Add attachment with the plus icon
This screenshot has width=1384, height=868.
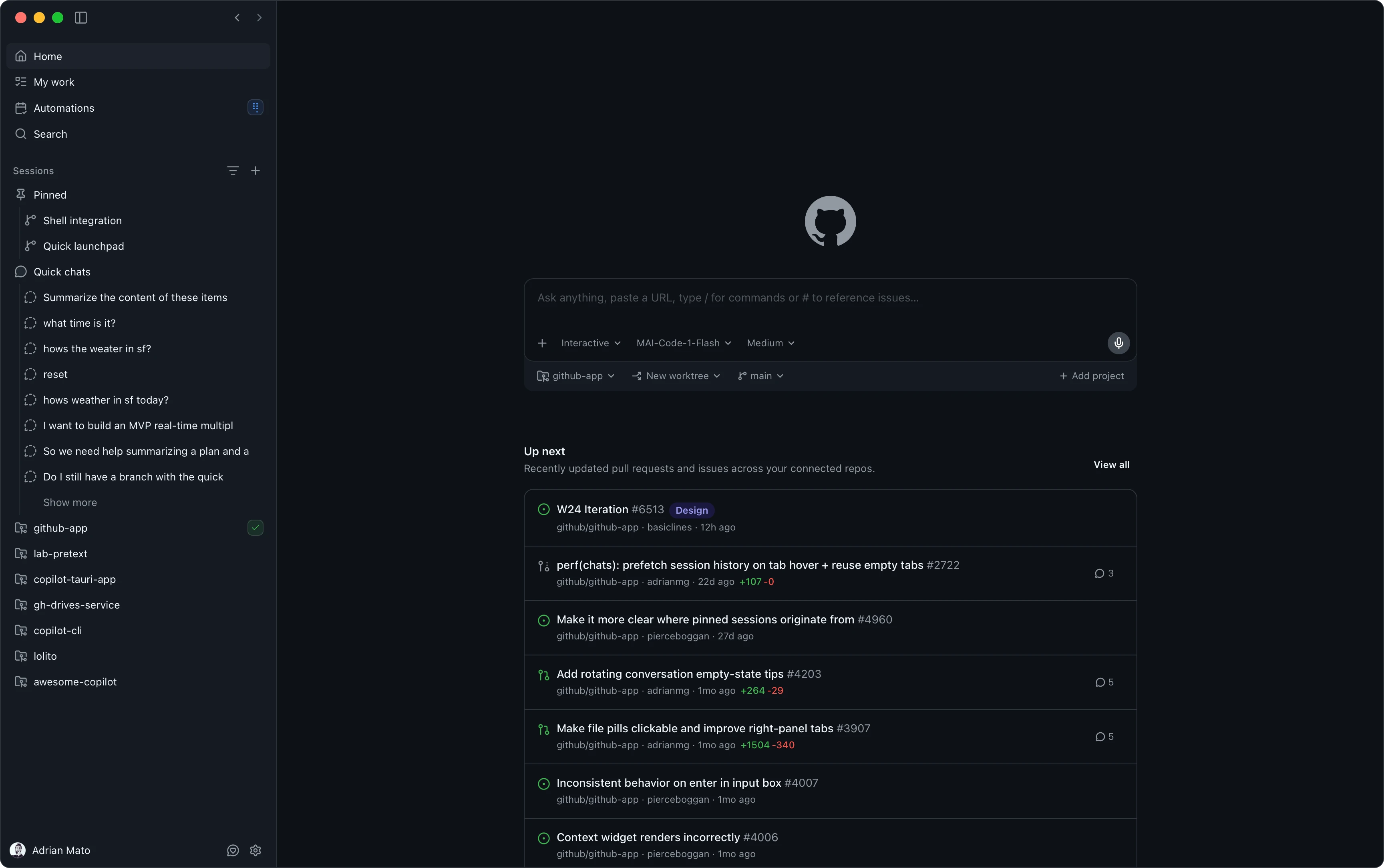pyautogui.click(x=542, y=343)
